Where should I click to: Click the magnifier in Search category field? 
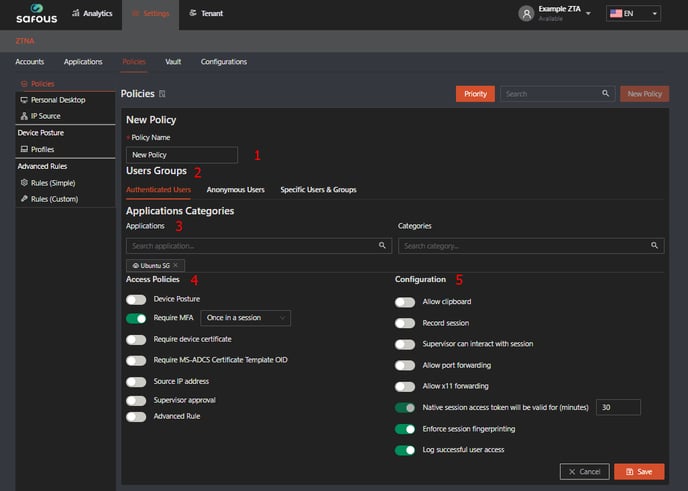(654, 245)
